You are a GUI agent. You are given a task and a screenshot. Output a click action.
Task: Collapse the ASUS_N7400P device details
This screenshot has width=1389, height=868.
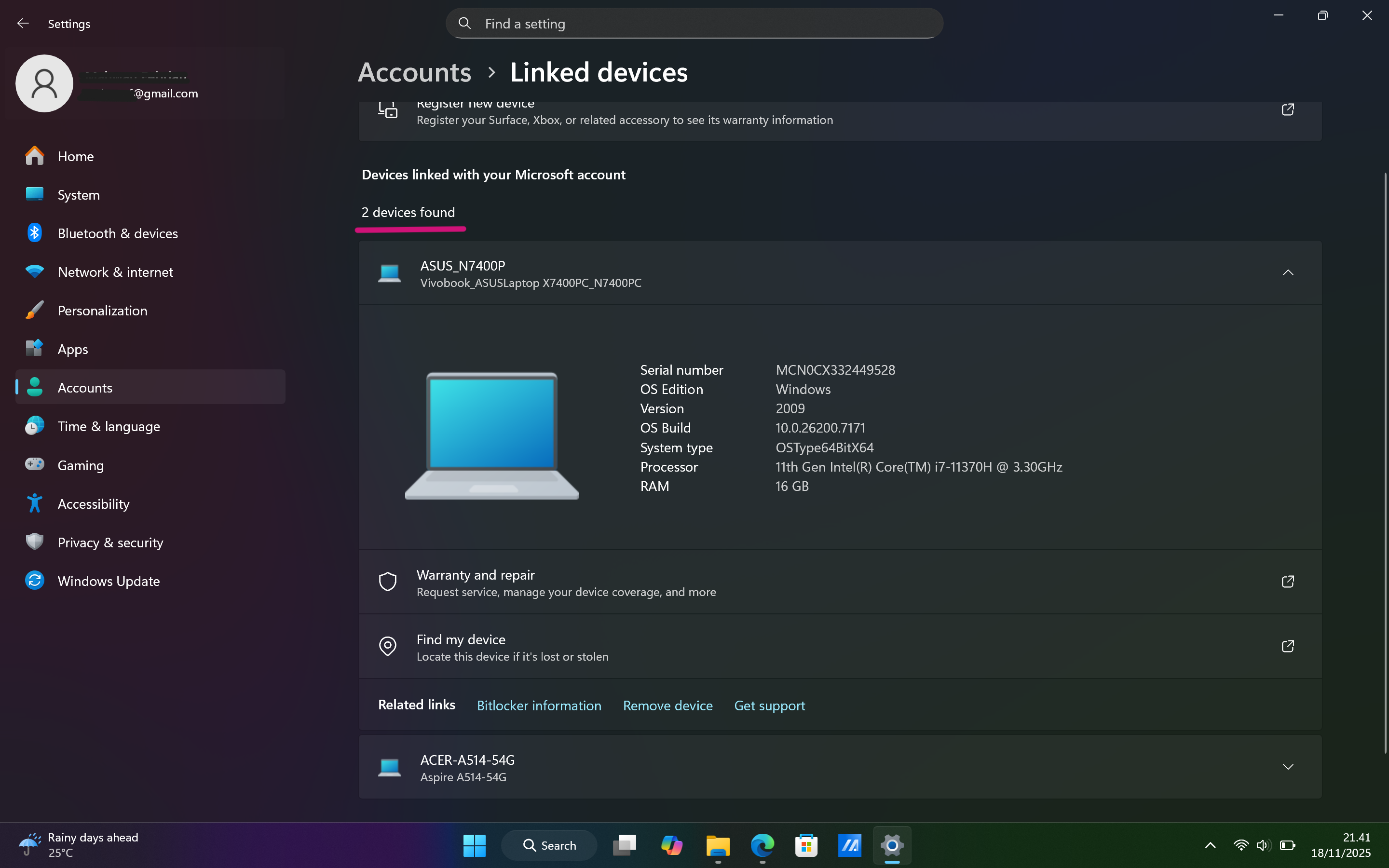click(1288, 272)
